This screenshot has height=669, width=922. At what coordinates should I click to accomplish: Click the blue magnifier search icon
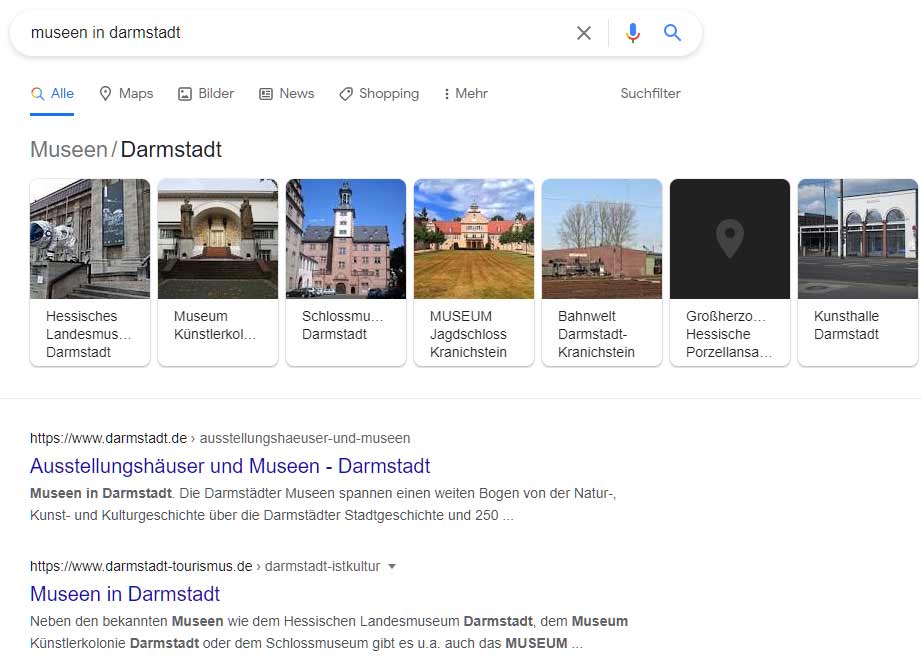(x=672, y=32)
